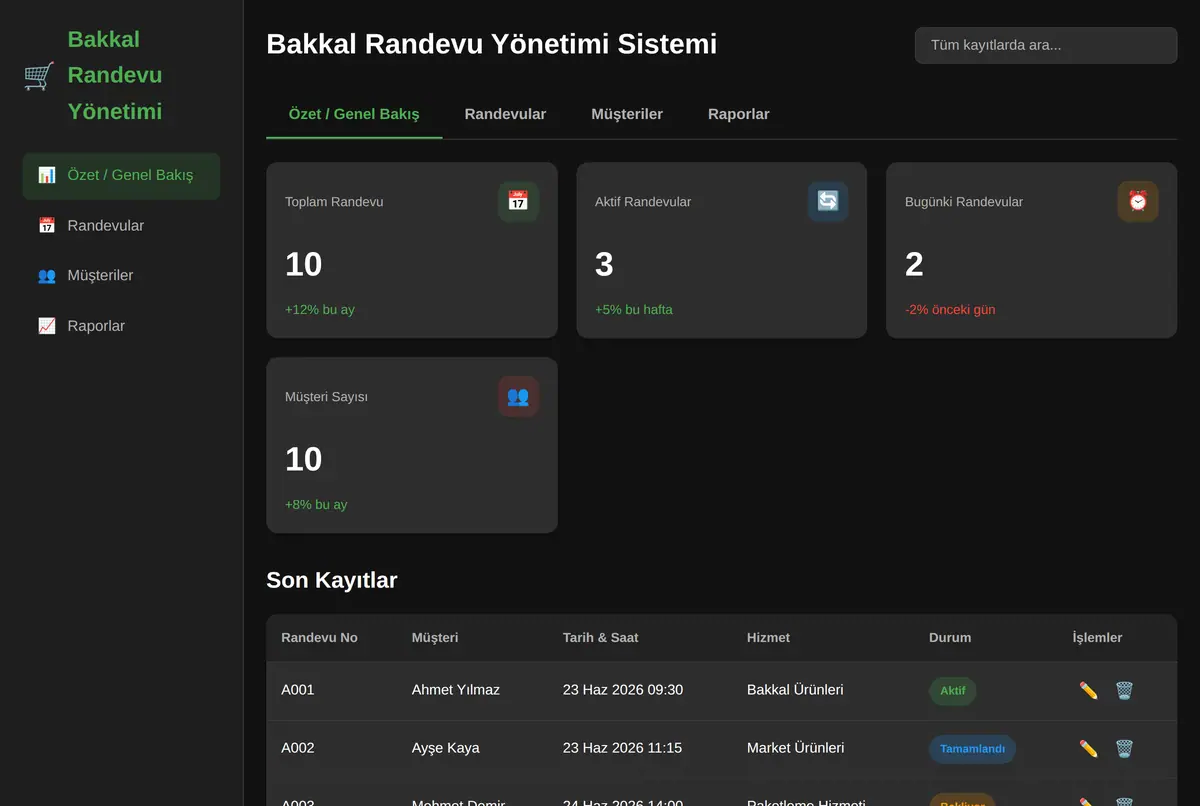Screen dimensions: 1200x806
Task: Click the date 23 Haz 2026 09:30
Action: 623,690
